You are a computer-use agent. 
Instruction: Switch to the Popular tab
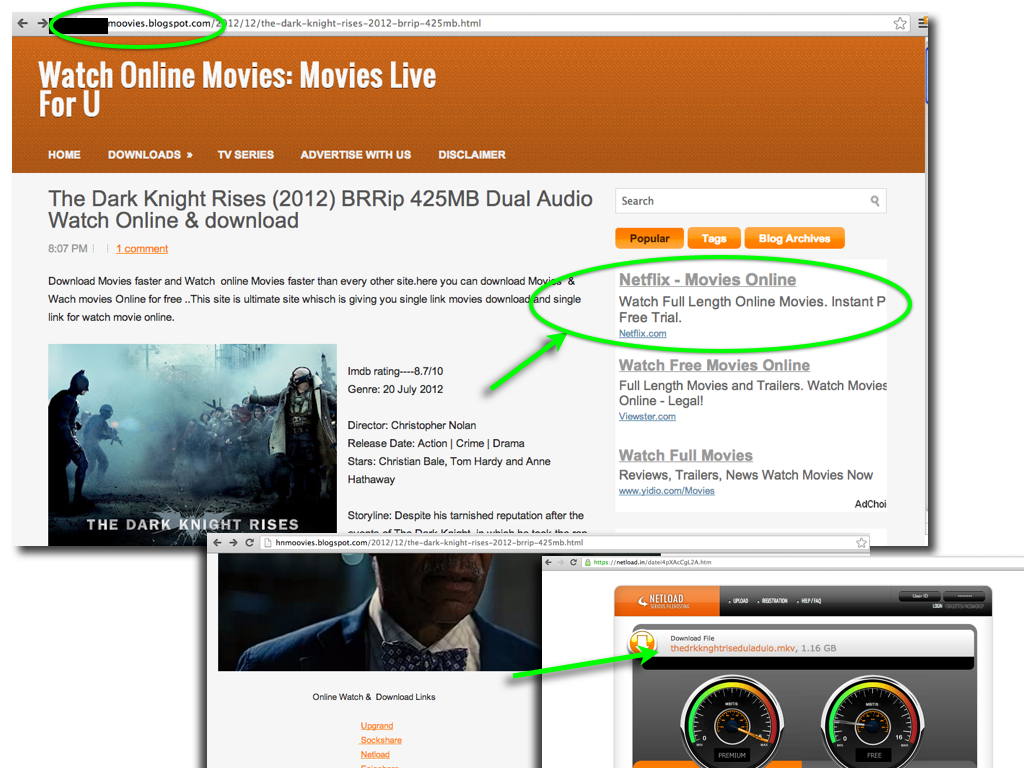pos(649,238)
